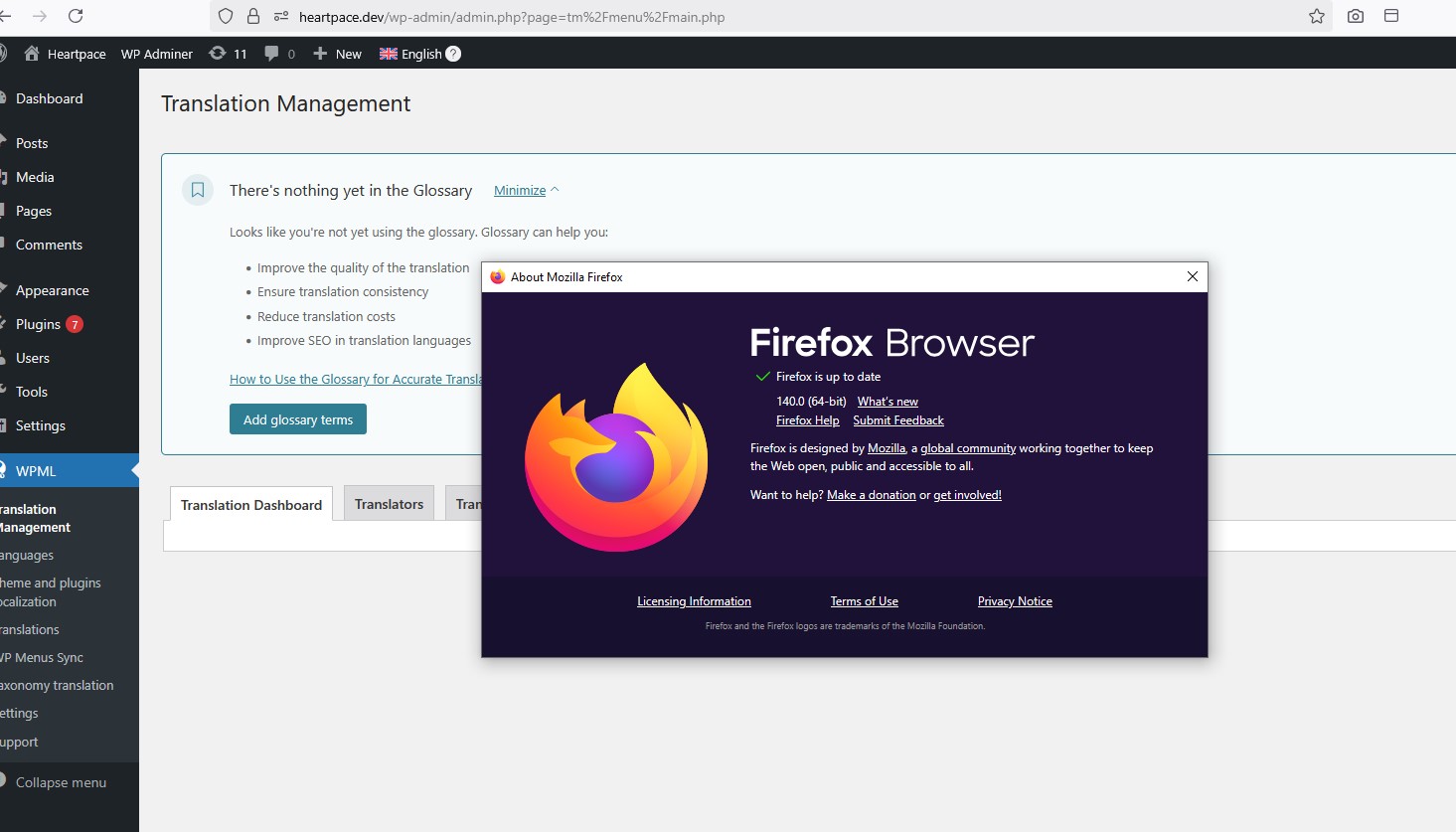Image resolution: width=1456 pixels, height=832 pixels.
Task: Open What's new link in Firefox dialog
Action: pos(888,402)
